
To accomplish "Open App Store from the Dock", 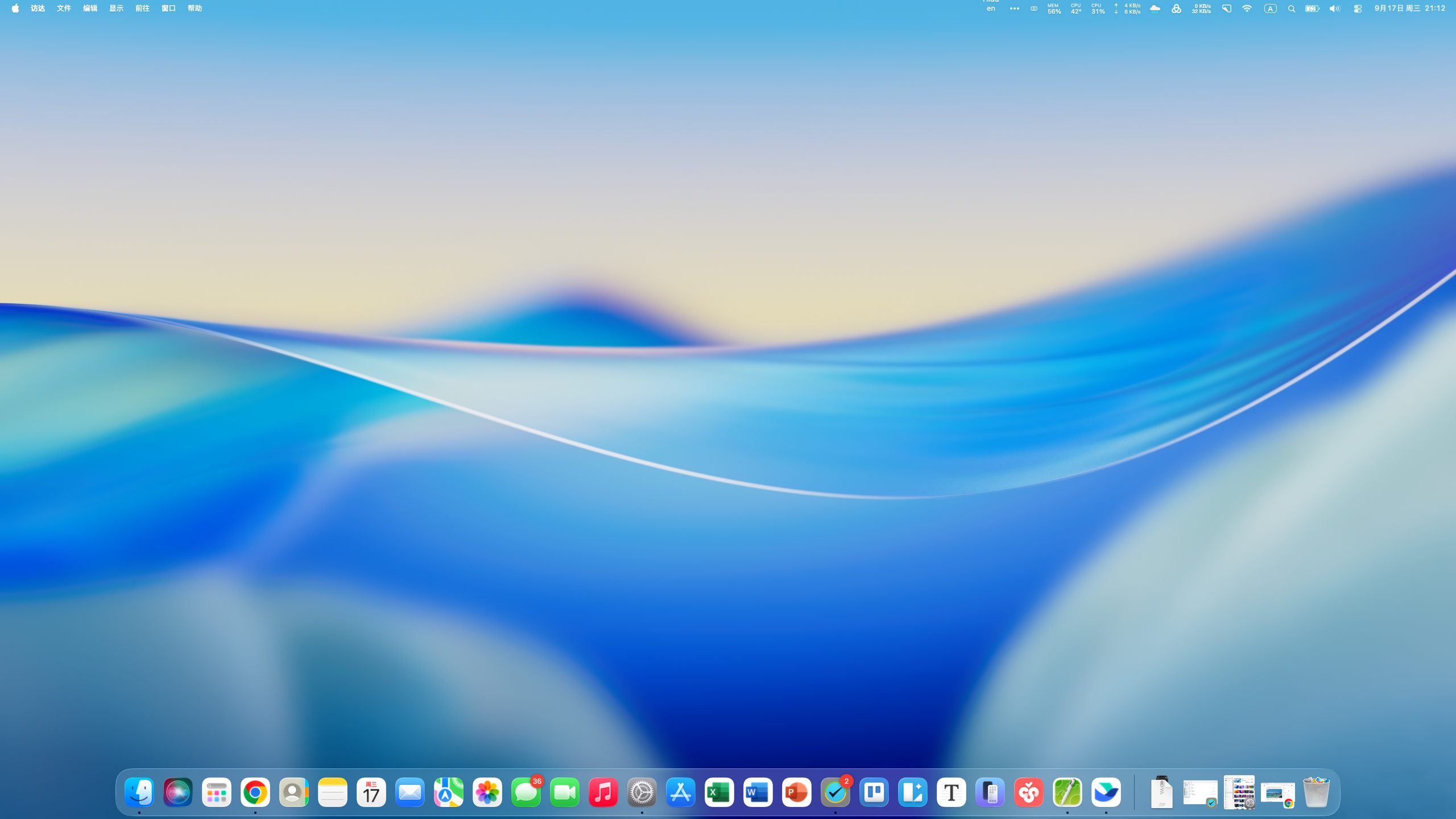I will point(681,792).
